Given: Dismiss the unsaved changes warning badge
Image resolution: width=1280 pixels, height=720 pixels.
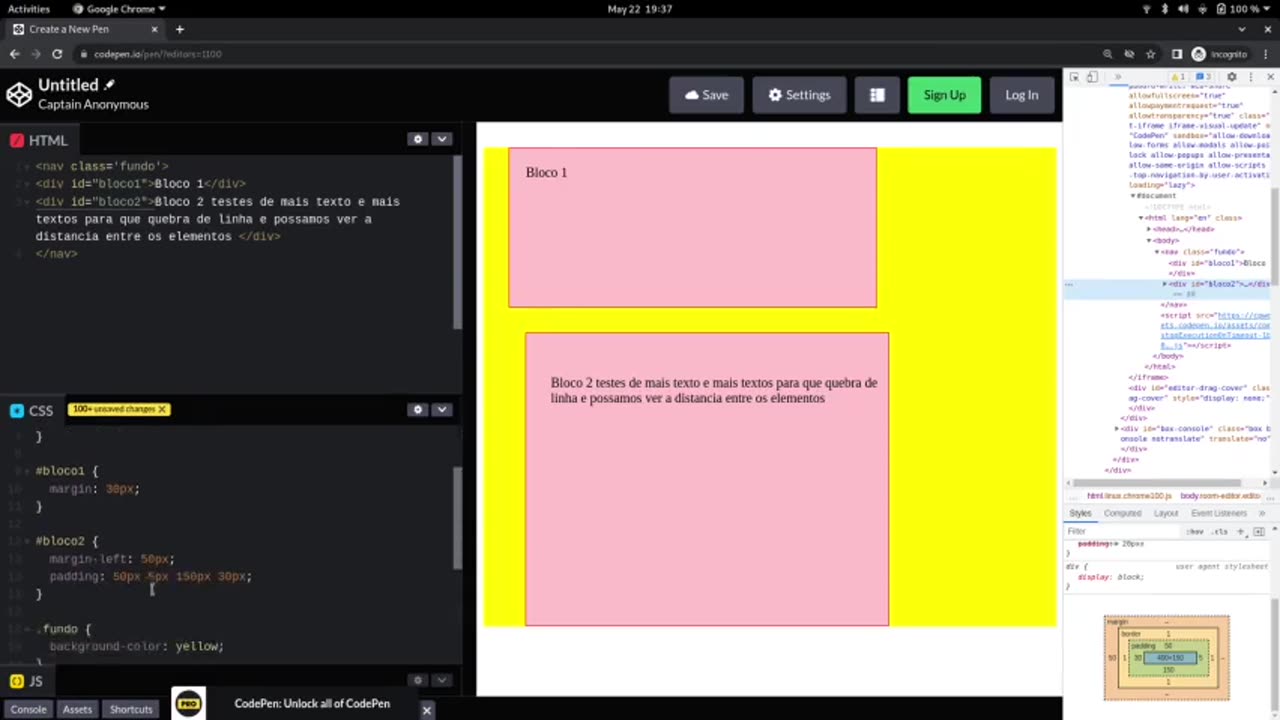Looking at the screenshot, I should tap(162, 410).
